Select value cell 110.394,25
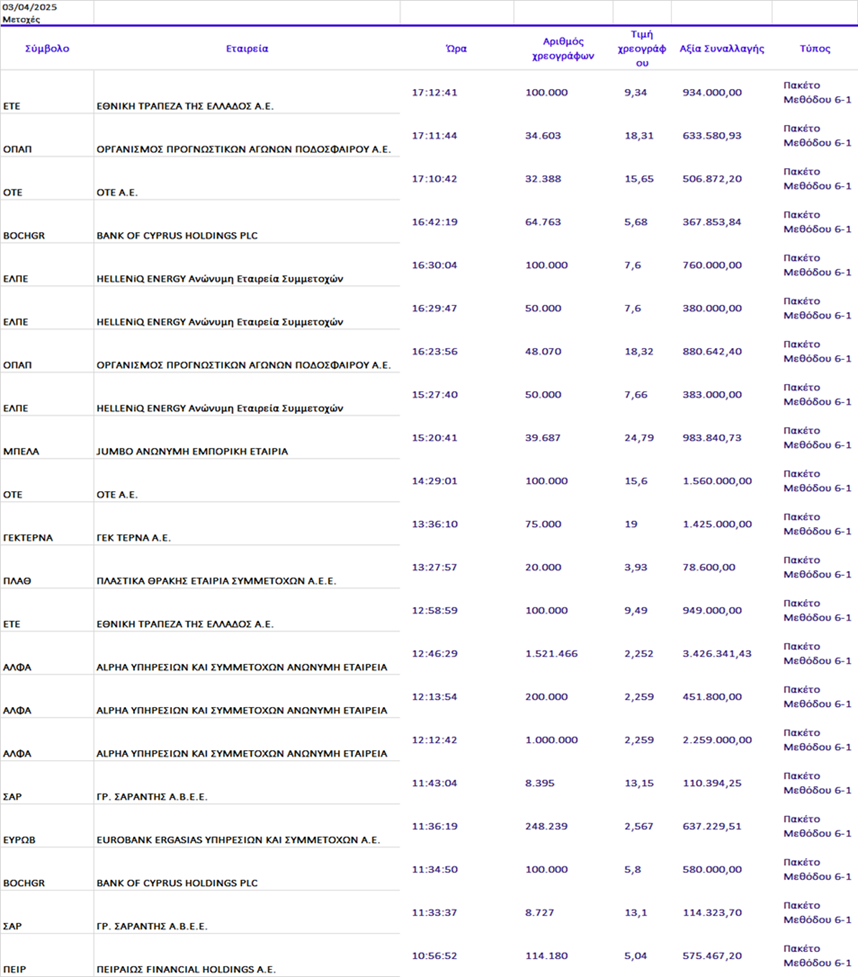The width and height of the screenshot is (858, 977). [712, 783]
